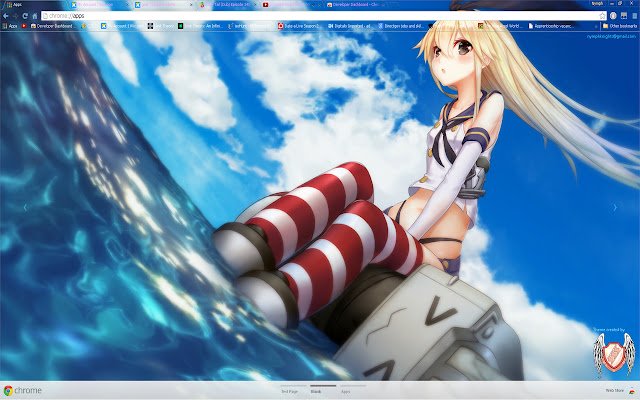Open the Date A Live Season 2 bookmark

click(x=298, y=26)
